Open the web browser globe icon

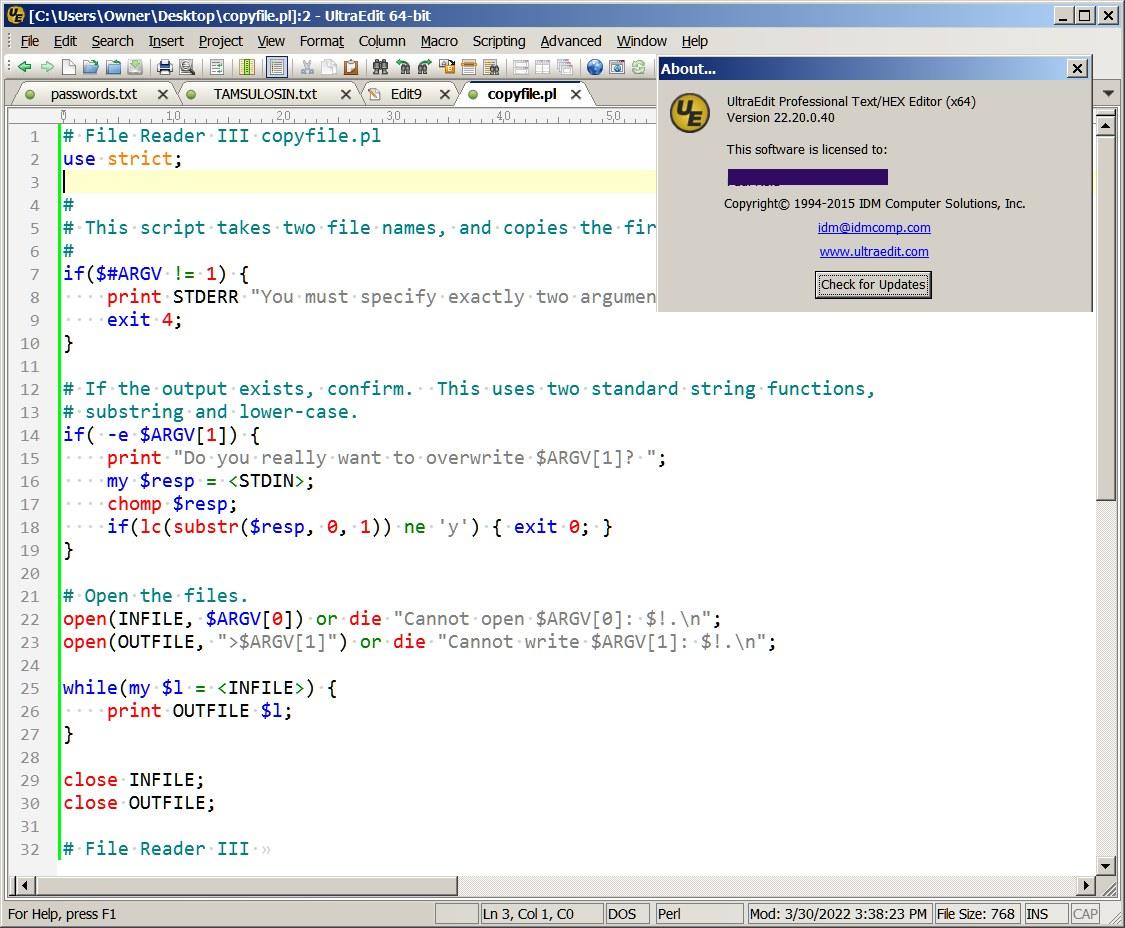pos(595,67)
